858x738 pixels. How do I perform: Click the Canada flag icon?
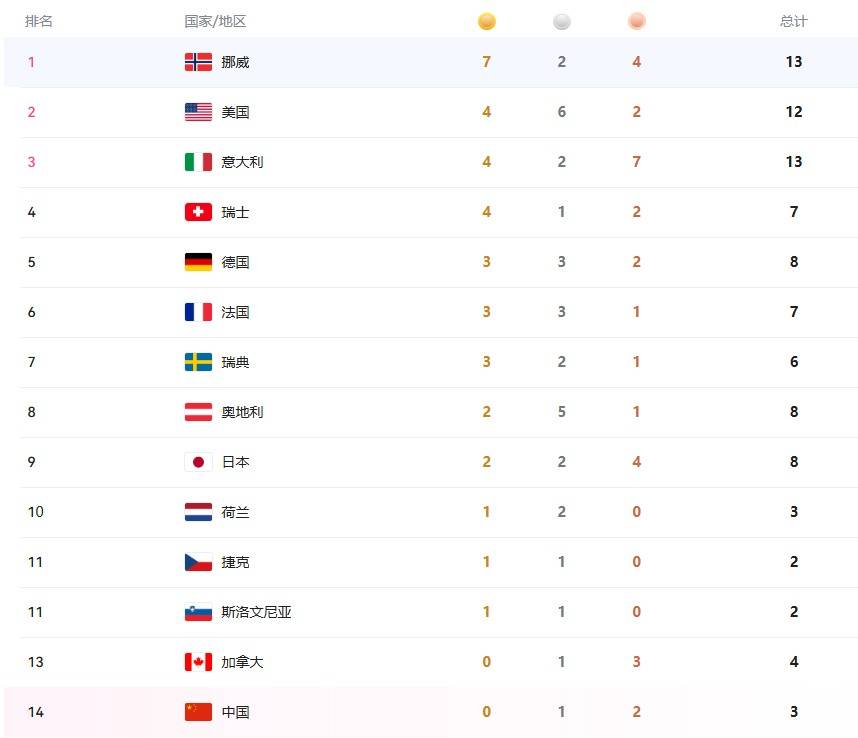point(198,662)
